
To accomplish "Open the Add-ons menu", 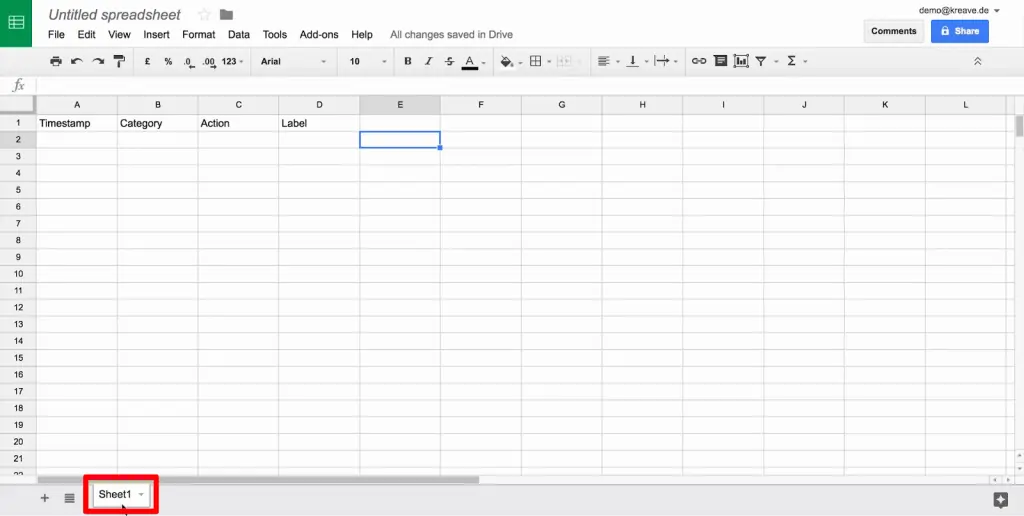I will point(319,35).
